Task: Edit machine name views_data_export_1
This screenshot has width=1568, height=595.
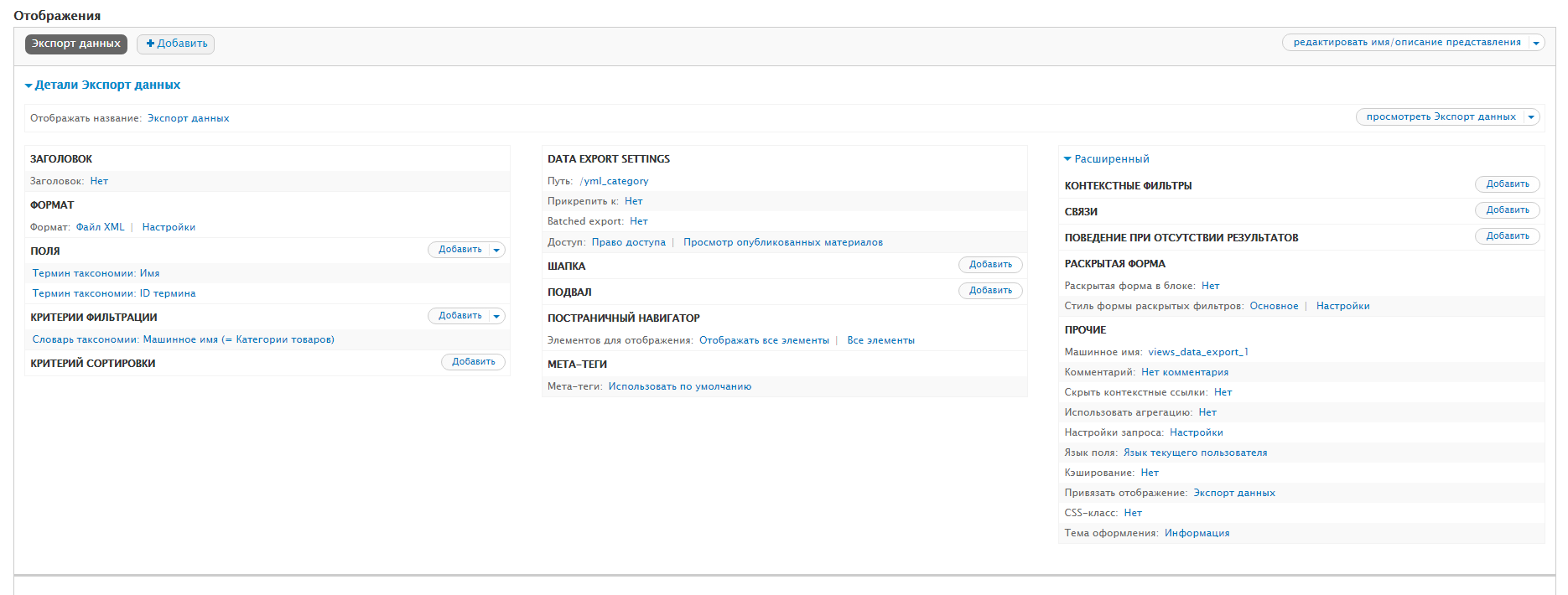Action: point(1198,352)
